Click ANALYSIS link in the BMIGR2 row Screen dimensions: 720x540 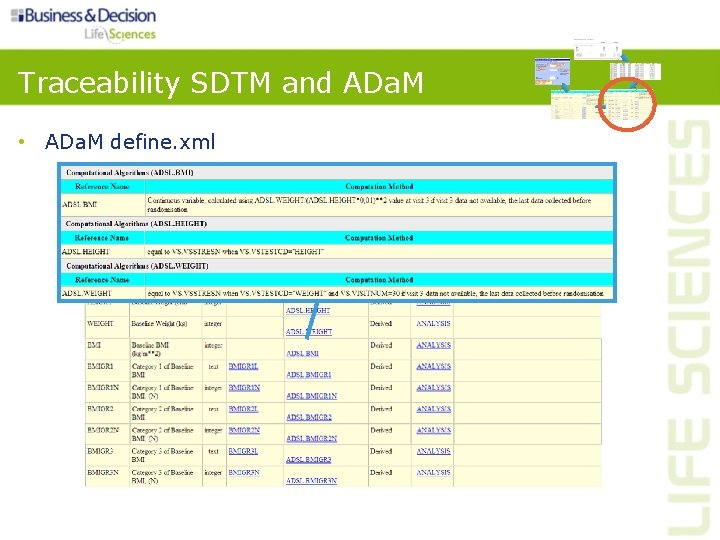(x=433, y=409)
